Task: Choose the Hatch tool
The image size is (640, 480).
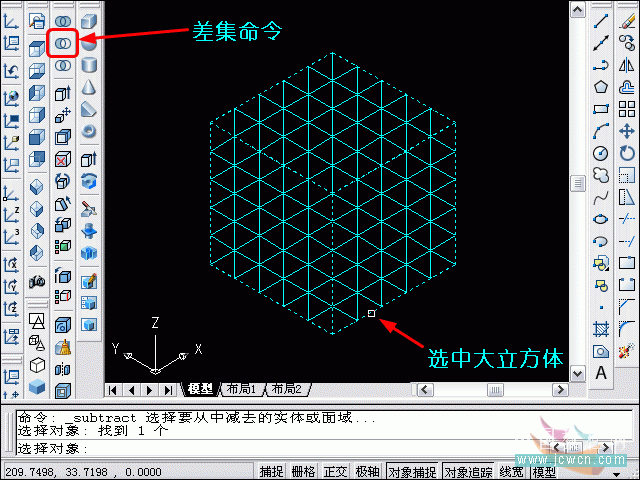Action: 601,329
